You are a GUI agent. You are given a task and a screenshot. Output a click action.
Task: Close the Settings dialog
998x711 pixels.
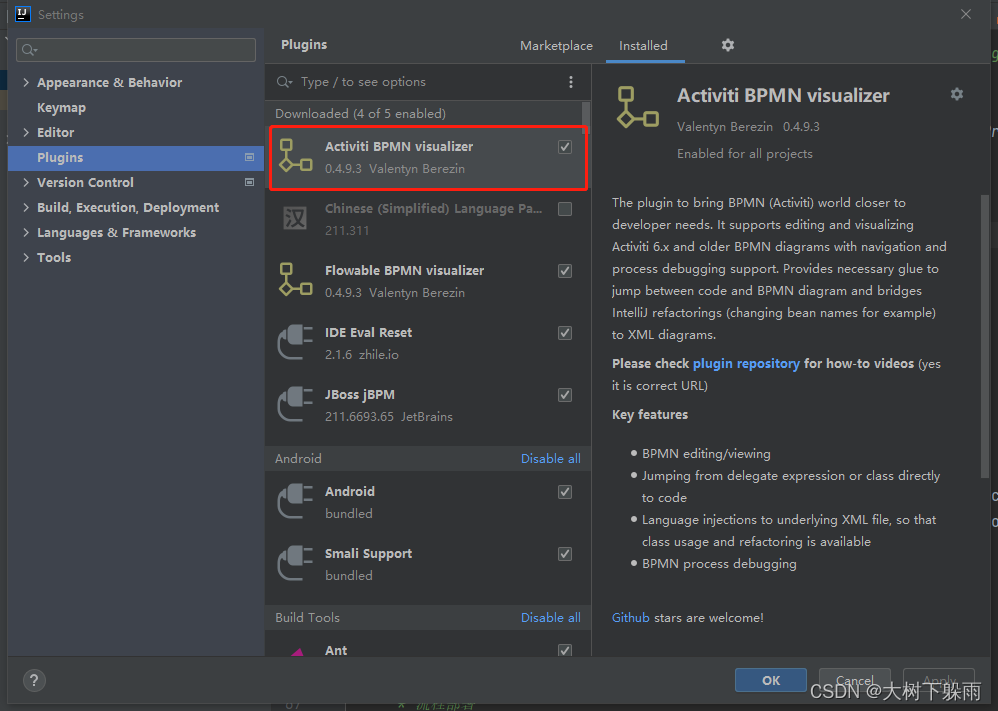966,14
